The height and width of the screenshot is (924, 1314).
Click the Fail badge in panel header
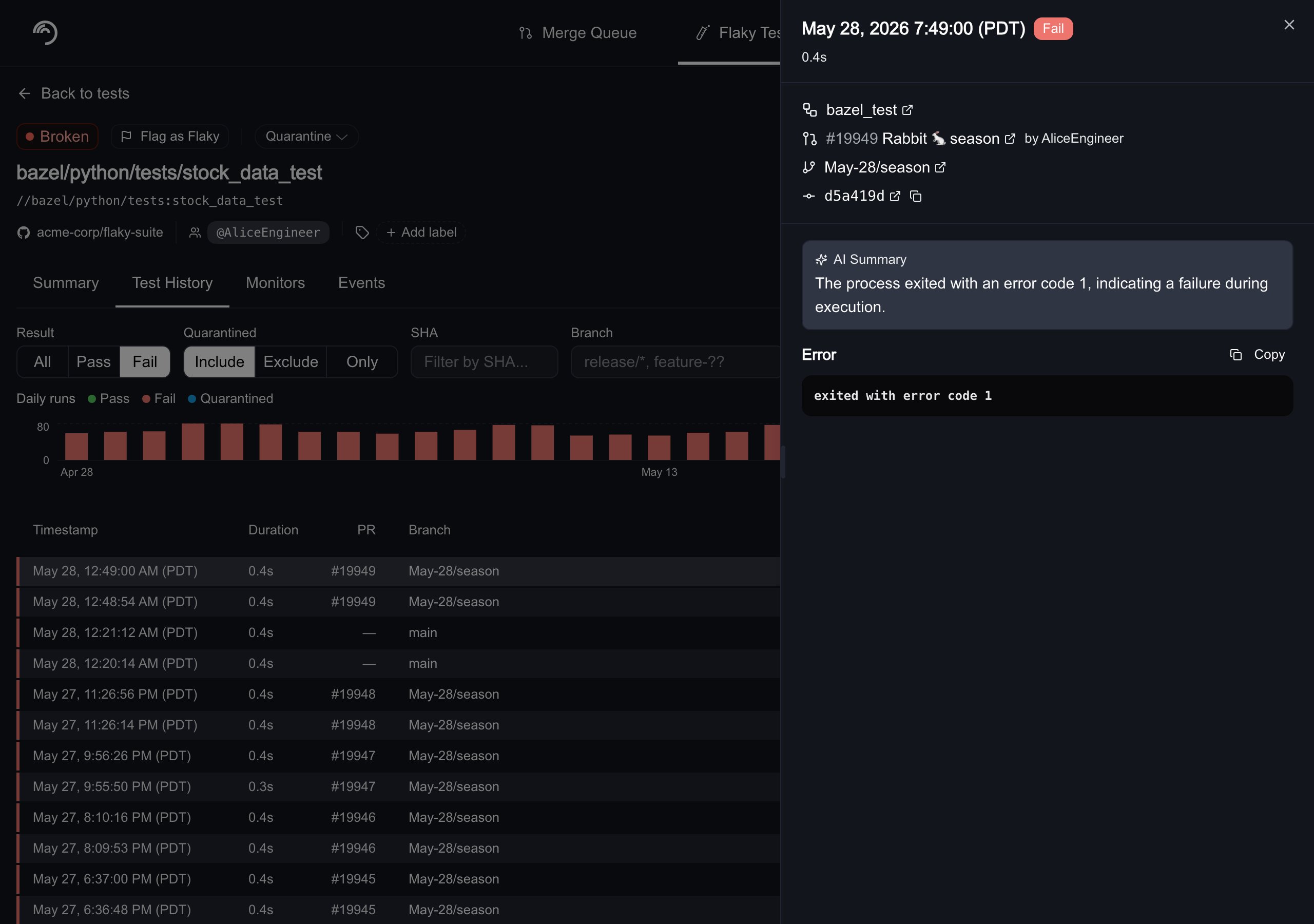pyautogui.click(x=1053, y=29)
